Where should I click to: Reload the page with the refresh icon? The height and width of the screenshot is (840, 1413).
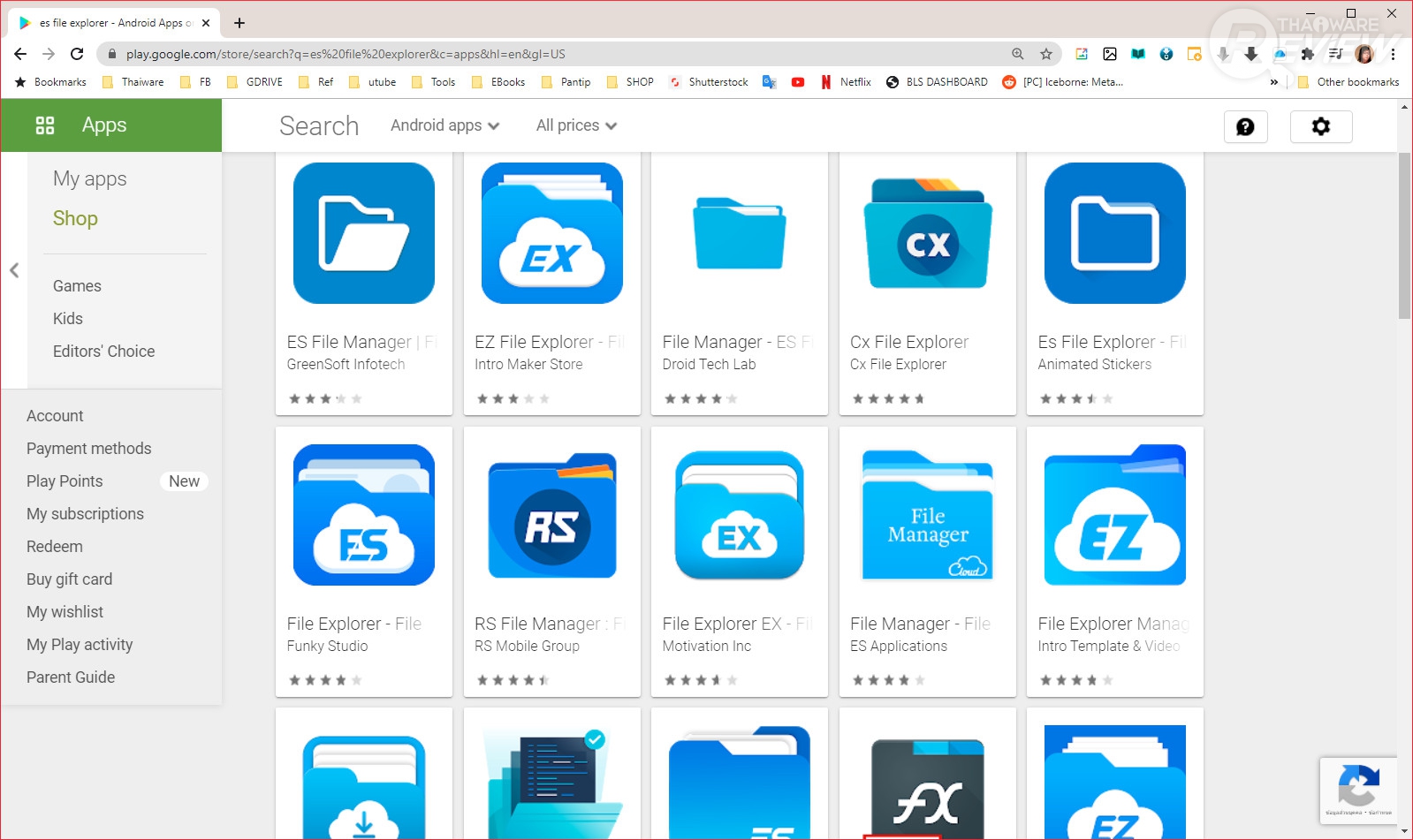(x=77, y=54)
